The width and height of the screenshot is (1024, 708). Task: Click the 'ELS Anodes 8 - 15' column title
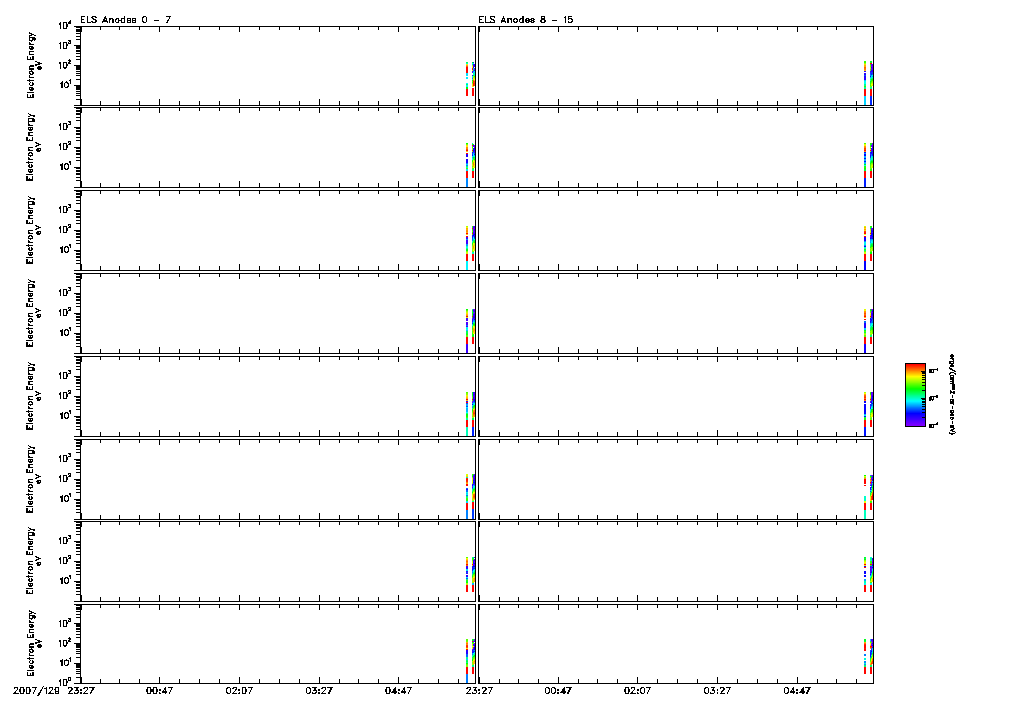coord(525,20)
